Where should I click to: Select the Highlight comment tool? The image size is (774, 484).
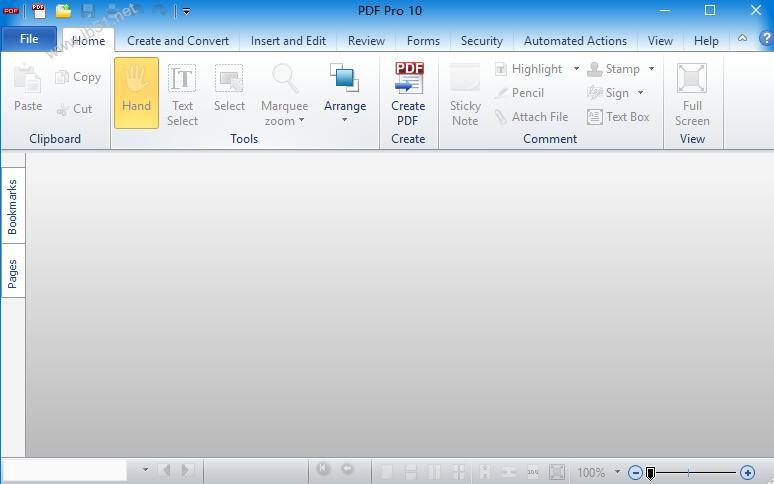pos(529,69)
